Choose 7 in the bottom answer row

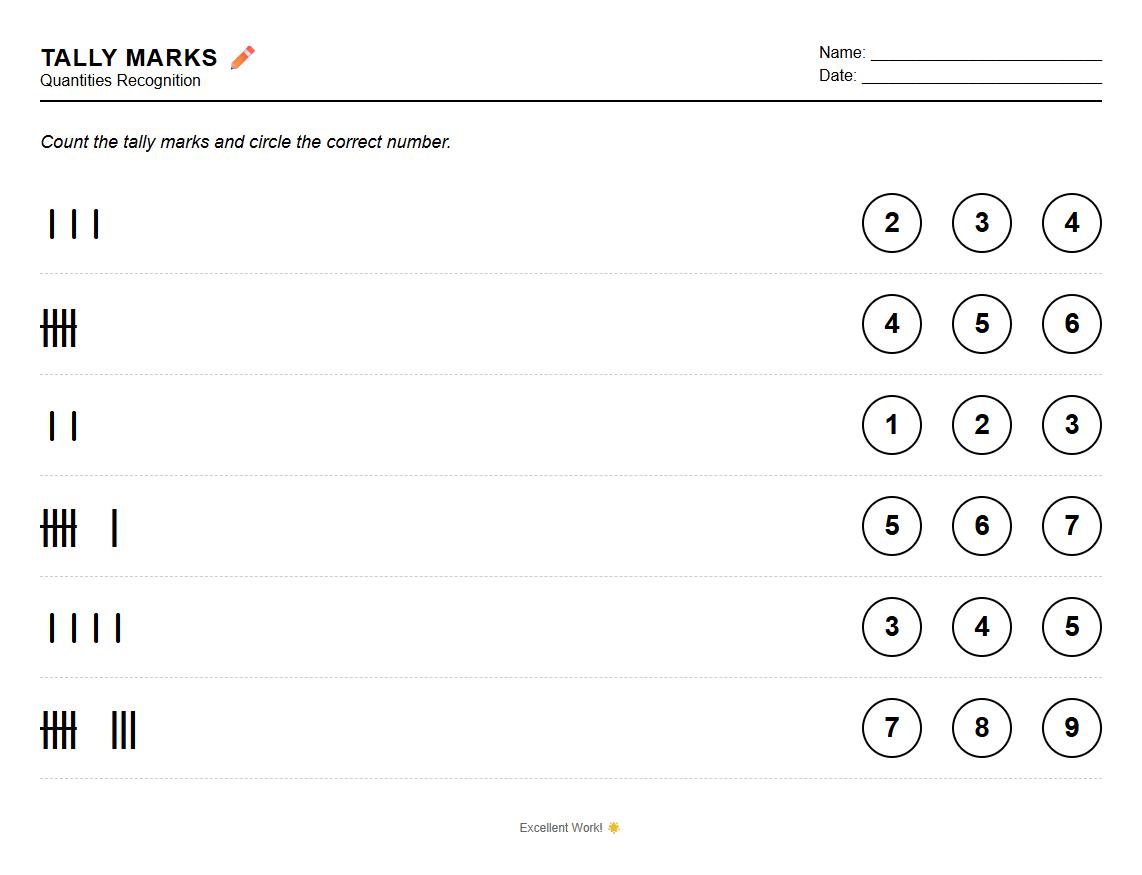pos(892,728)
